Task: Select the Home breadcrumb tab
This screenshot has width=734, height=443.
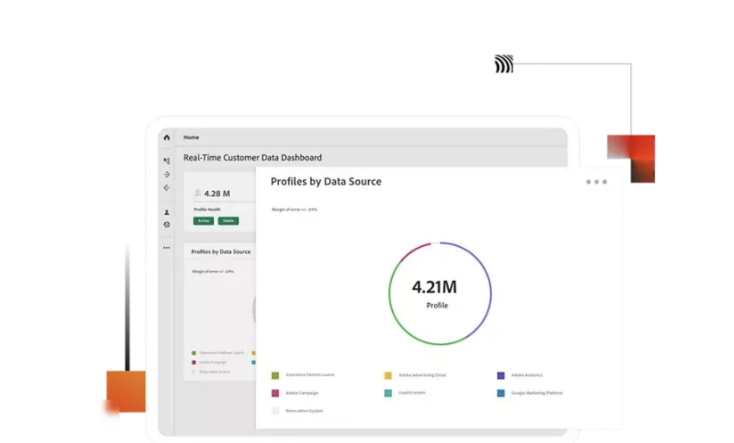Action: pos(191,137)
